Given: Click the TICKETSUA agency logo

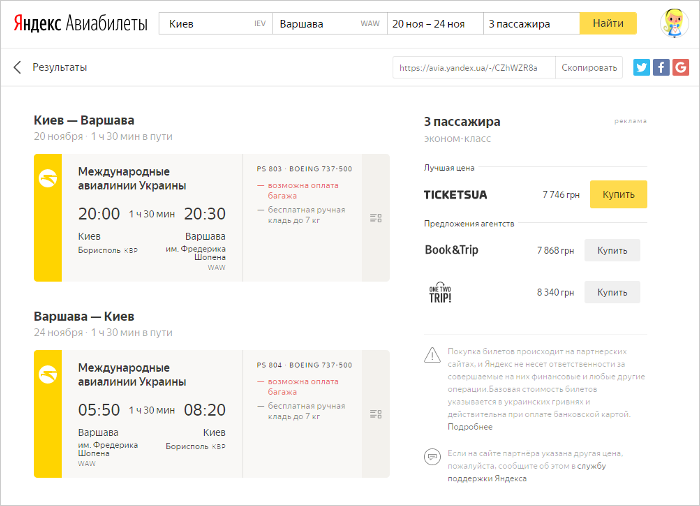Looking at the screenshot, I should [x=455, y=195].
